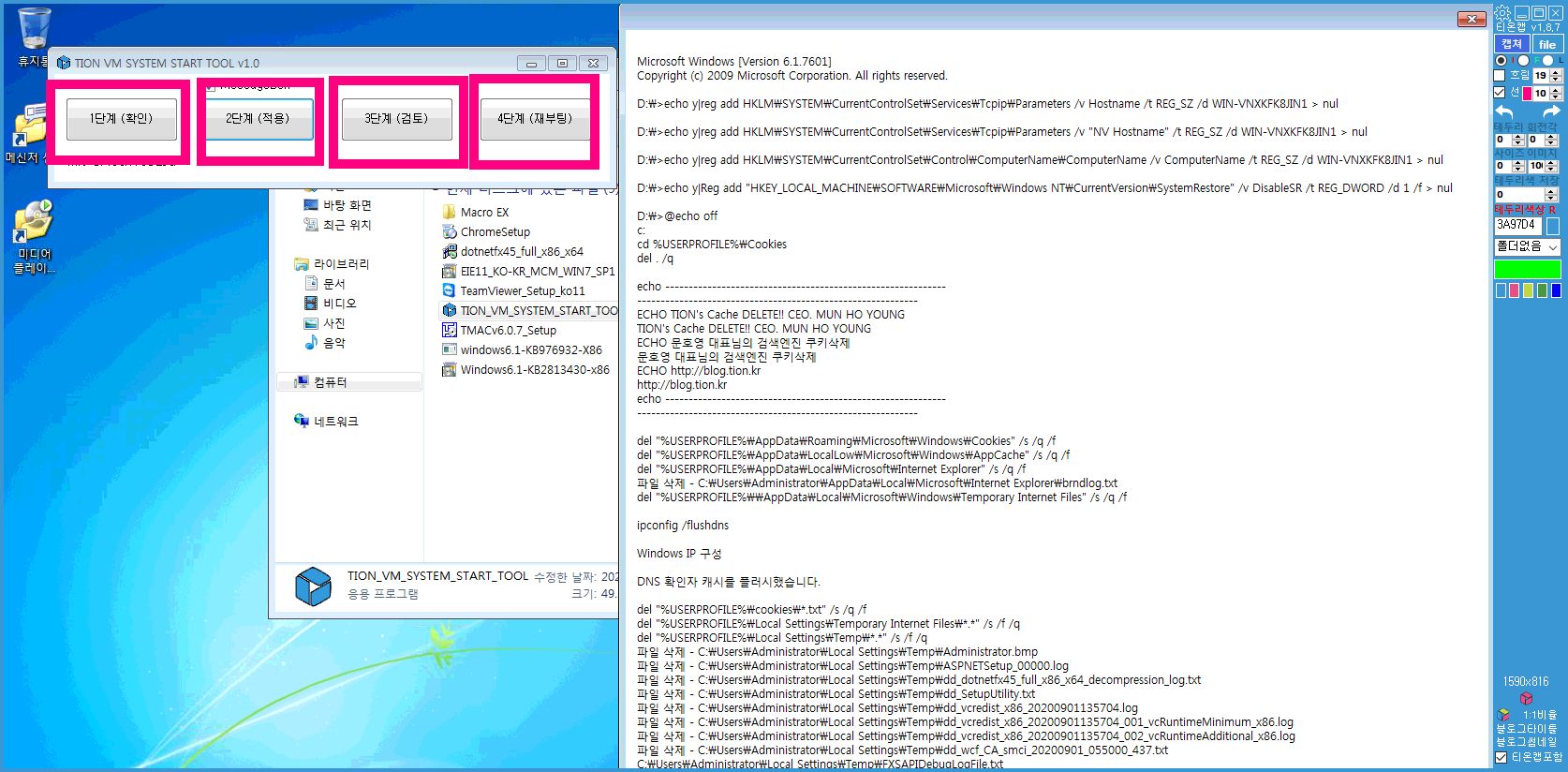Click the TION VM tool title bar icon
Image resolution: width=1568 pixels, height=772 pixels.
tap(64, 63)
